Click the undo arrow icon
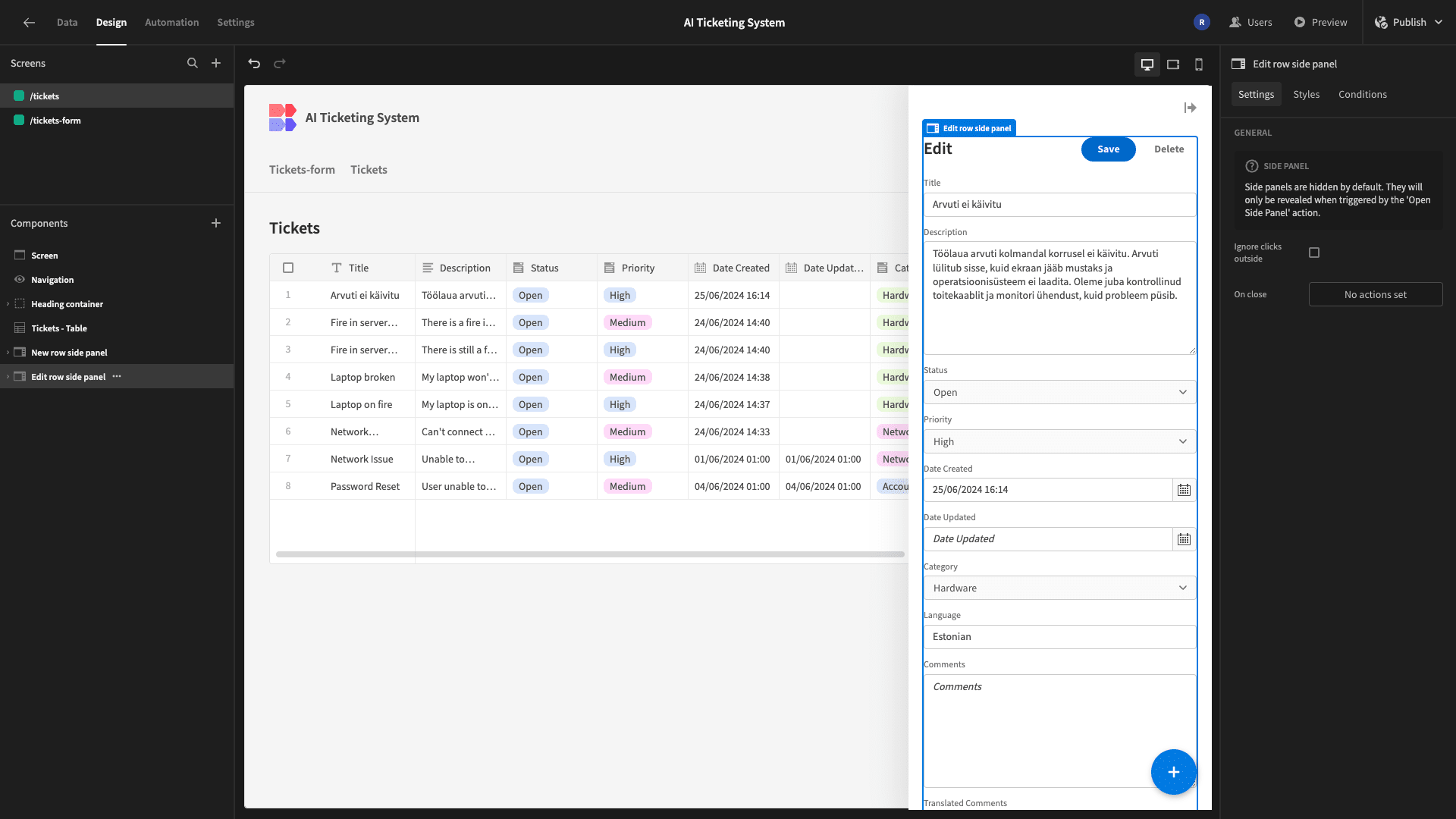 click(254, 64)
